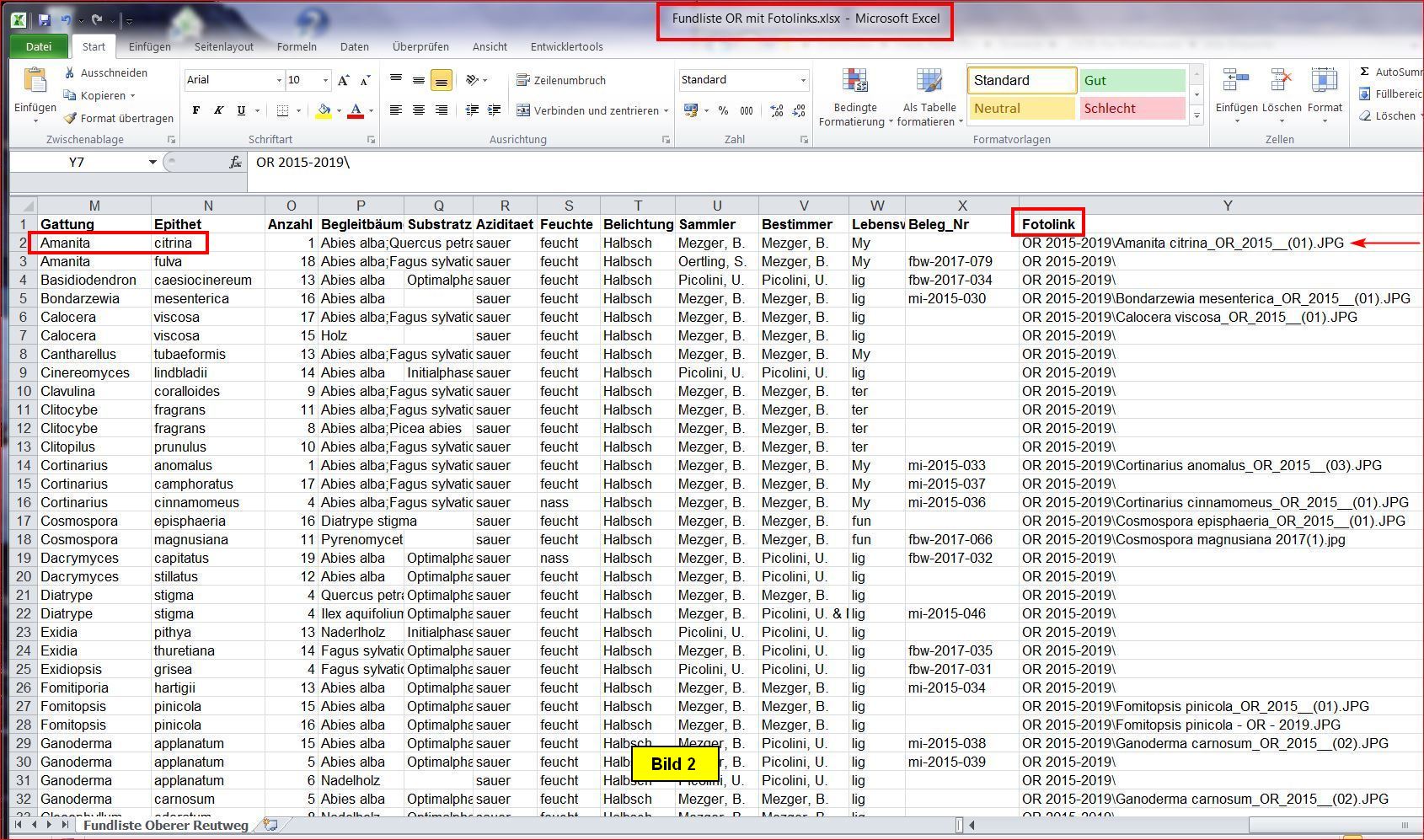
Task: Click the Format übertragen paintbrush icon
Action: (70, 118)
